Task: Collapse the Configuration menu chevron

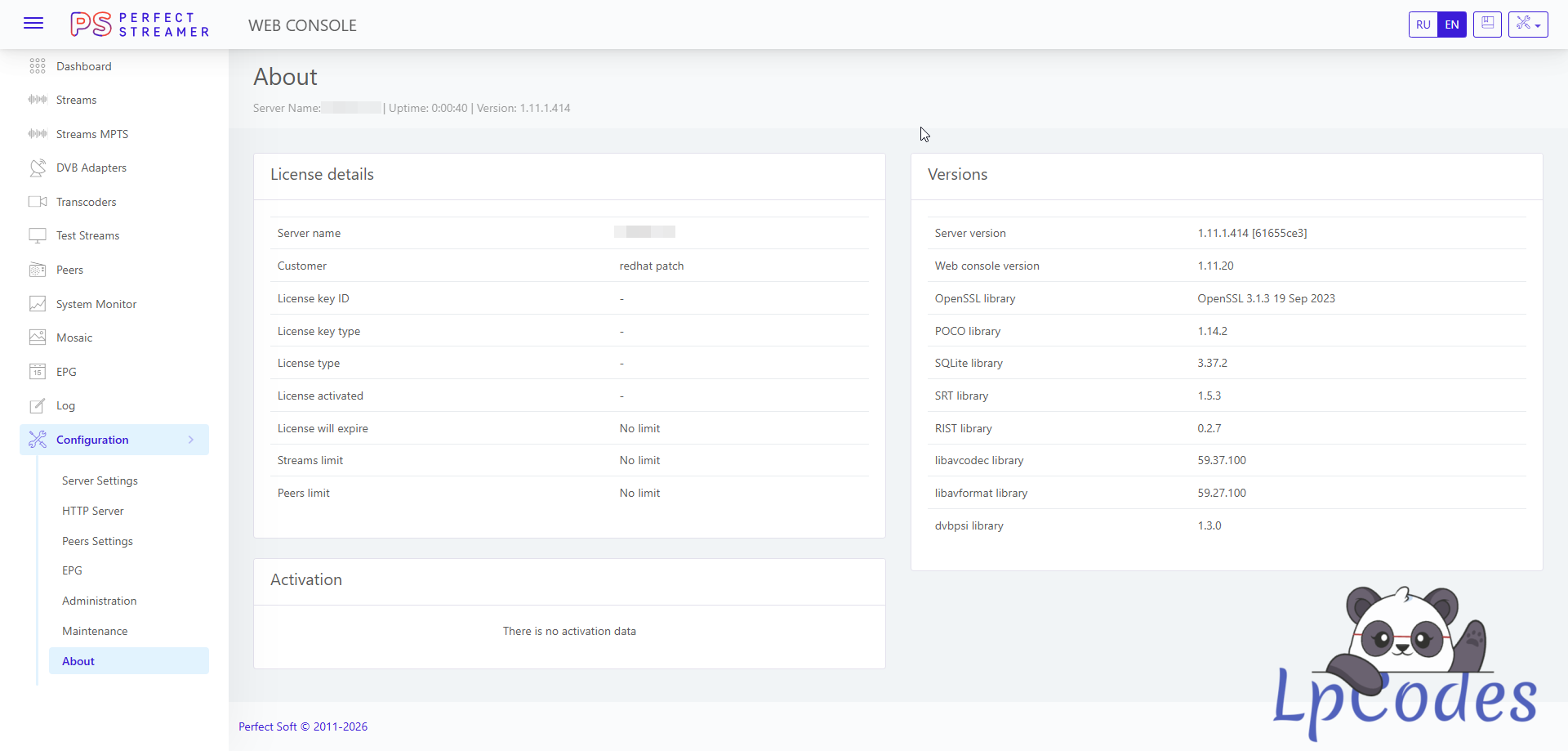Action: point(191,440)
